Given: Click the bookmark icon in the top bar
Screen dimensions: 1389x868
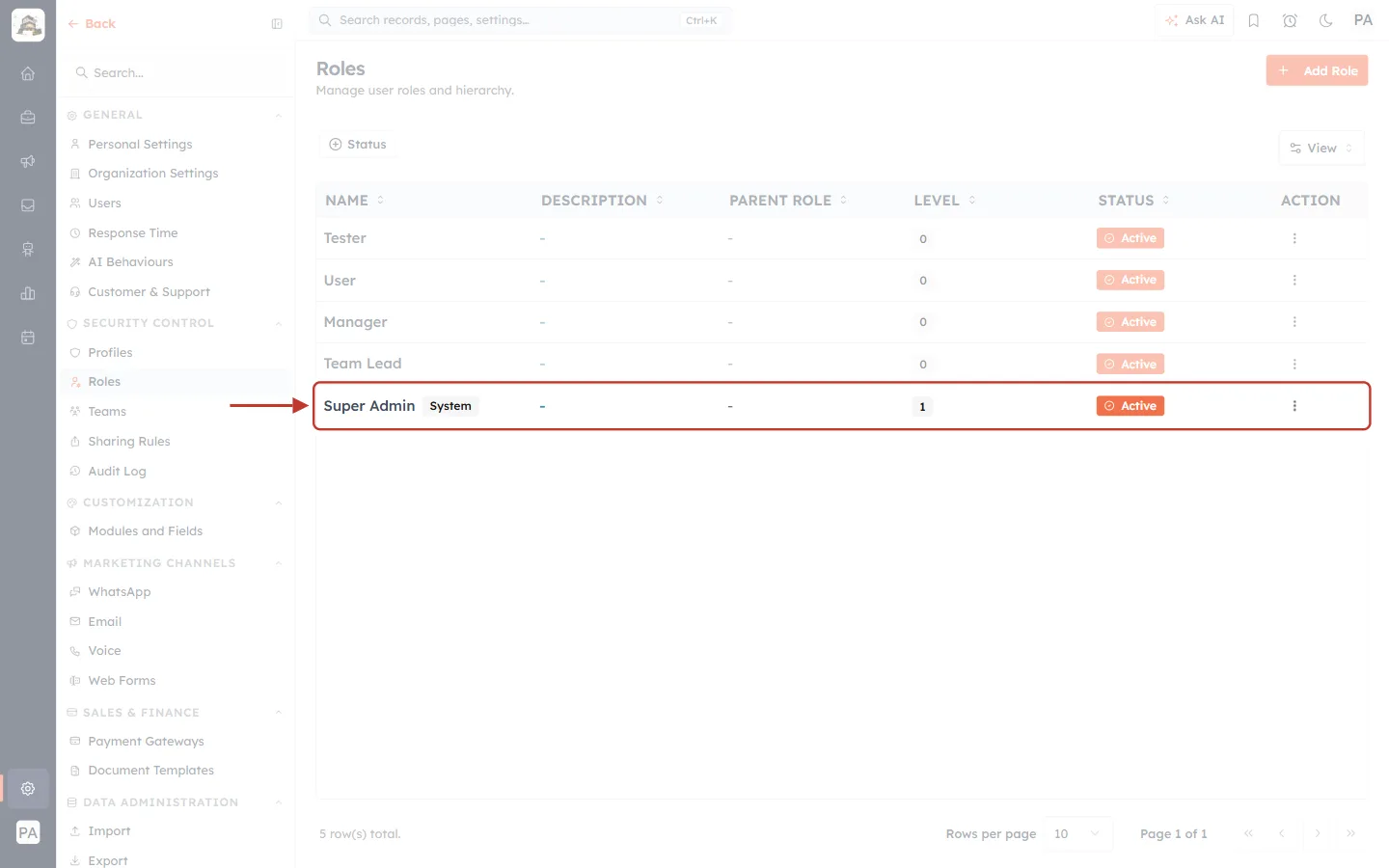Looking at the screenshot, I should pos(1254,20).
